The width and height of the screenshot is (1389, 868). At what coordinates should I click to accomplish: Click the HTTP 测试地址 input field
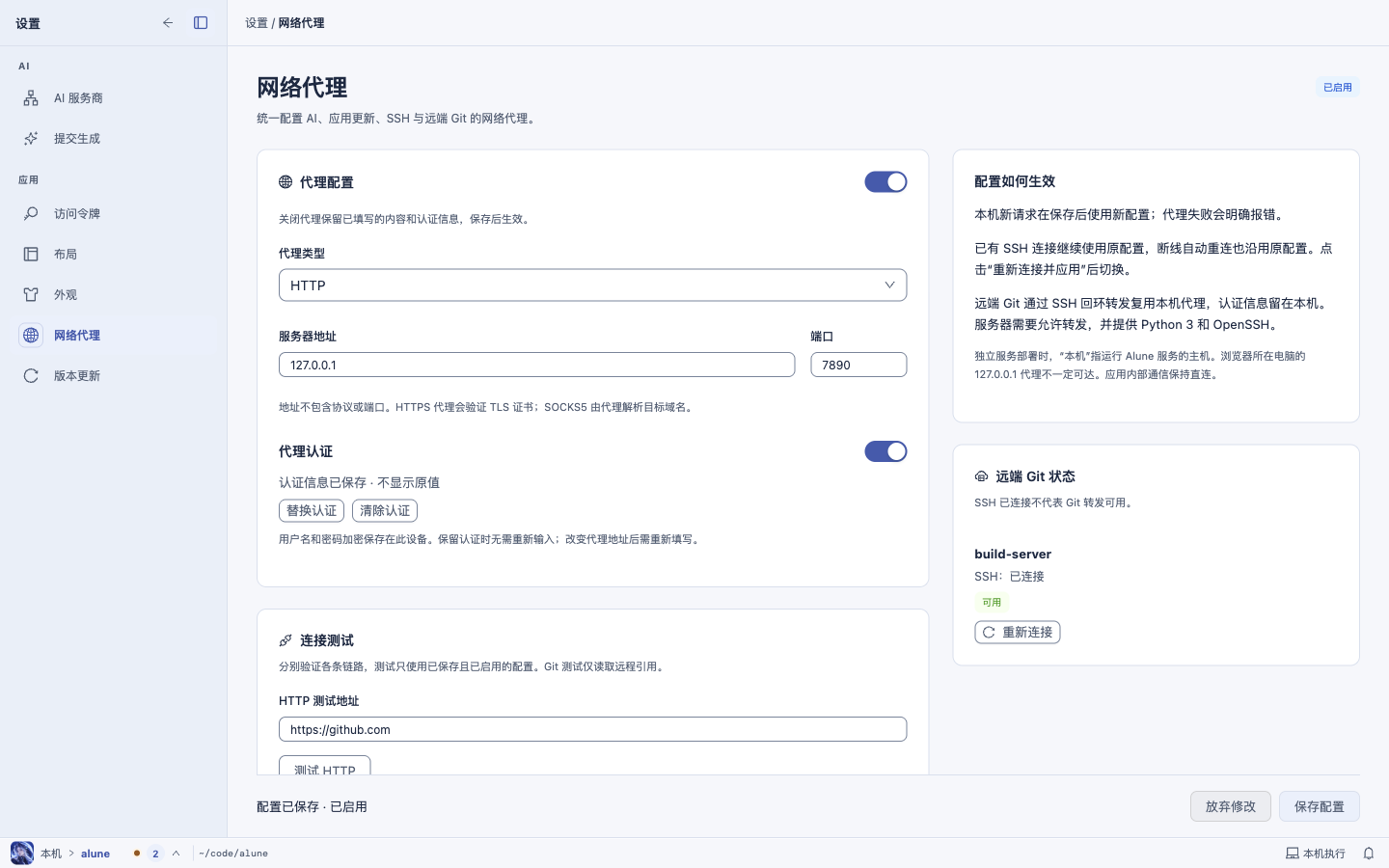(x=592, y=729)
